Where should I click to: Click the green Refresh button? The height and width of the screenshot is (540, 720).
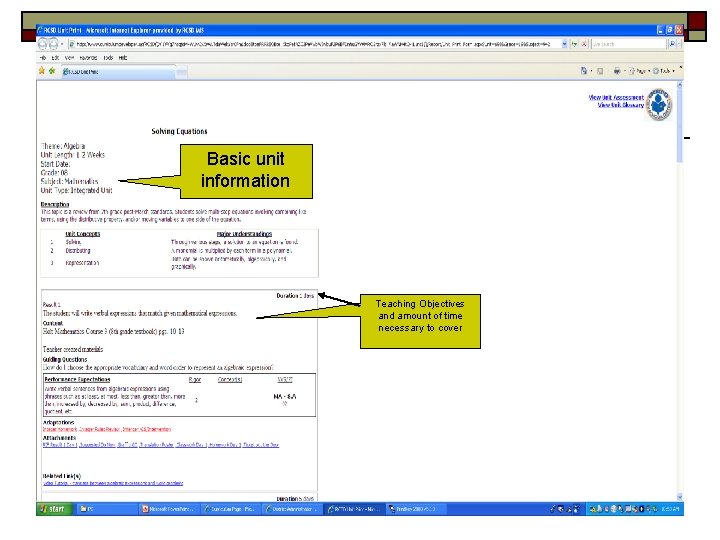574,44
